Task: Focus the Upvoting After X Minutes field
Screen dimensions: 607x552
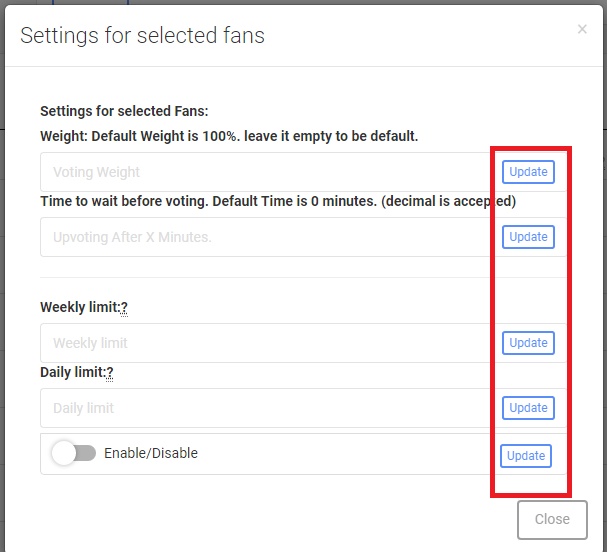Action: point(265,237)
